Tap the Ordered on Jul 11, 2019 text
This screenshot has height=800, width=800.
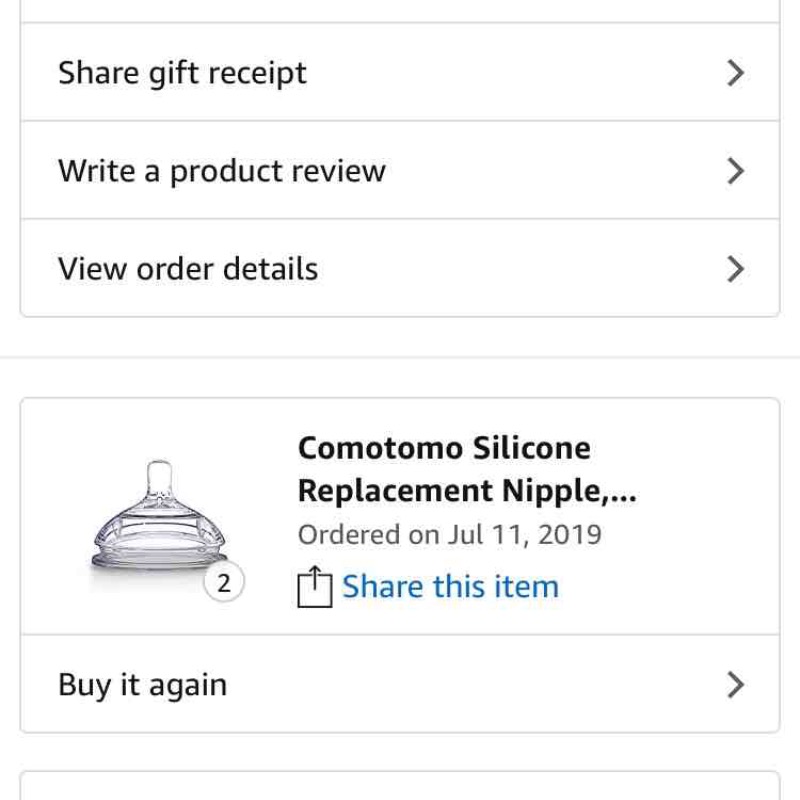point(449,535)
